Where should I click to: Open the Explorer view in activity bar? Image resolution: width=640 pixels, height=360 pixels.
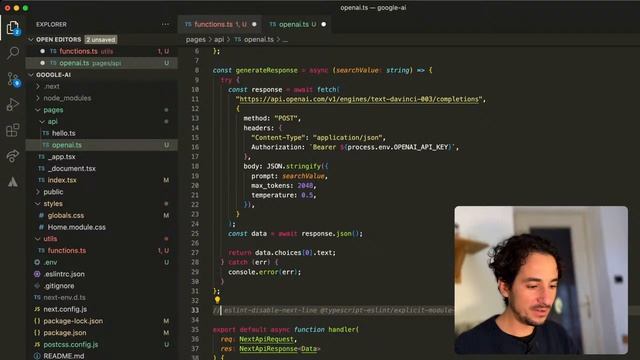tap(13, 28)
